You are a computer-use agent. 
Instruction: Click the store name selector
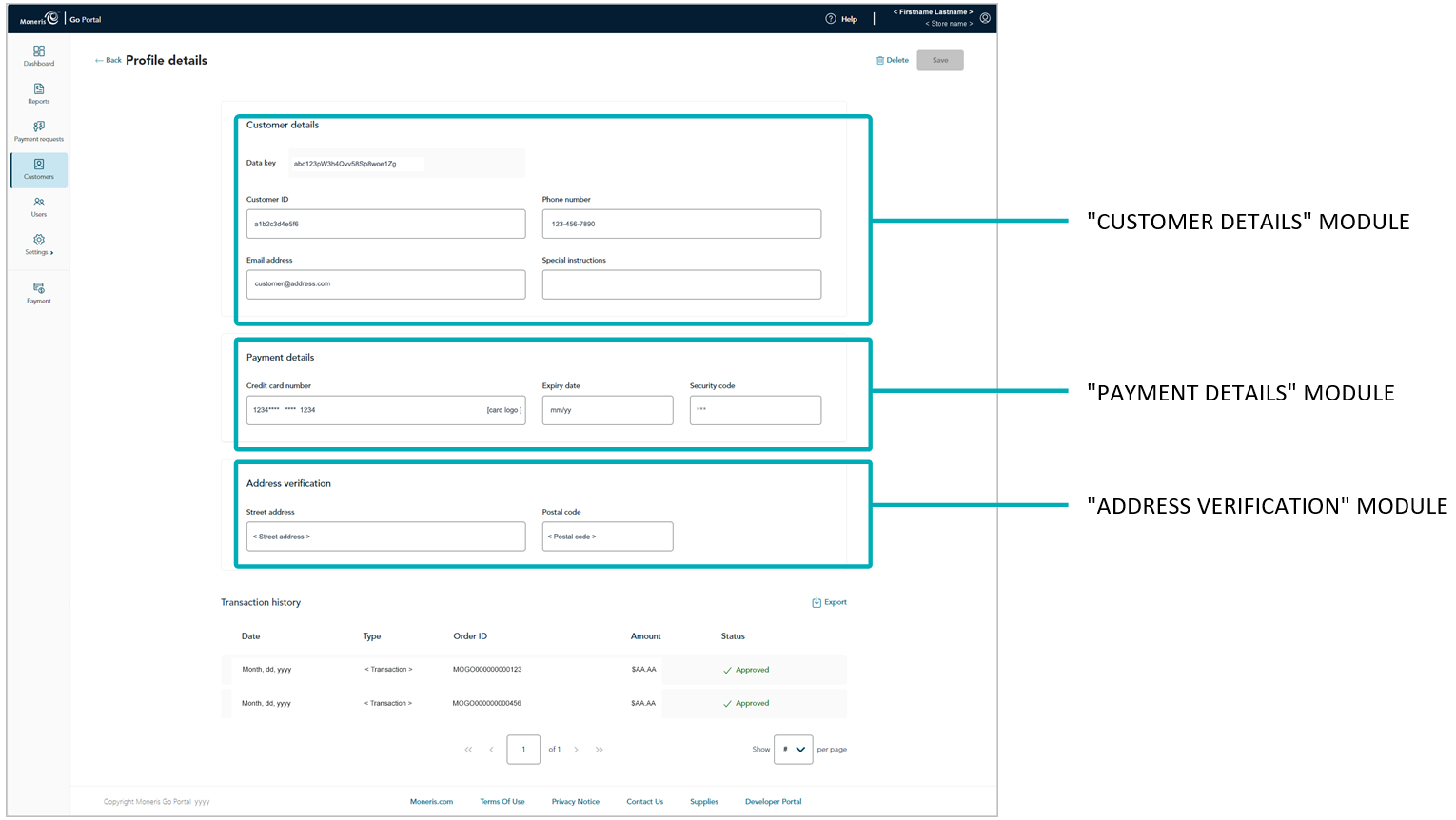949,24
